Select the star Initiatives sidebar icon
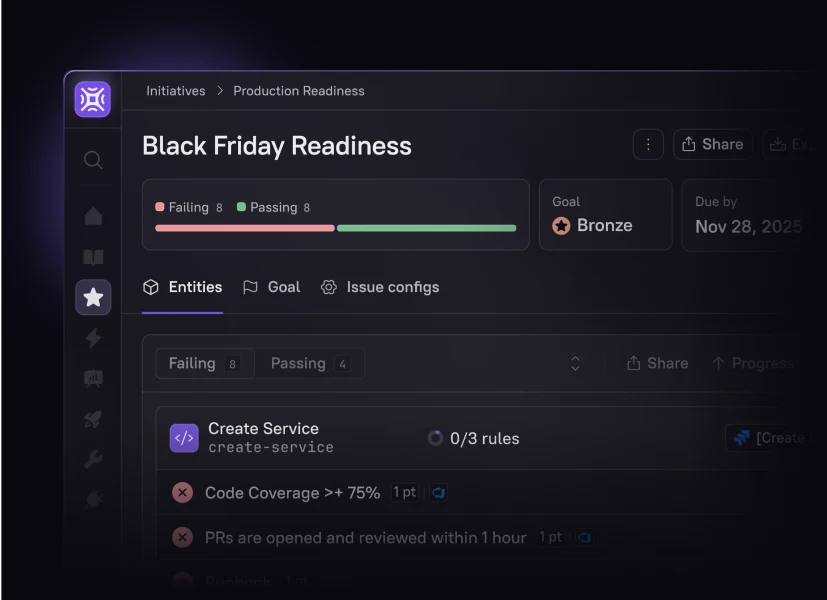Screen dimensions: 827x600 click(x=93, y=297)
